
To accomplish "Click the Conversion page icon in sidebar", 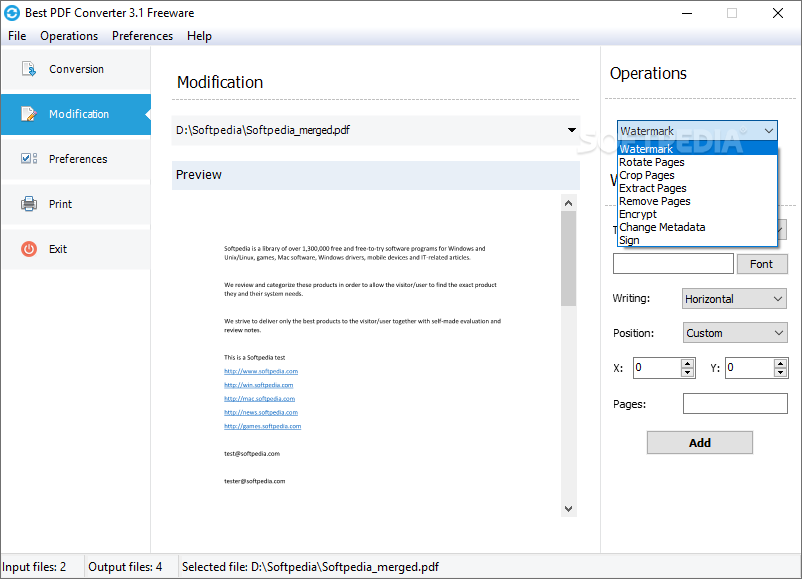I will tap(29, 69).
